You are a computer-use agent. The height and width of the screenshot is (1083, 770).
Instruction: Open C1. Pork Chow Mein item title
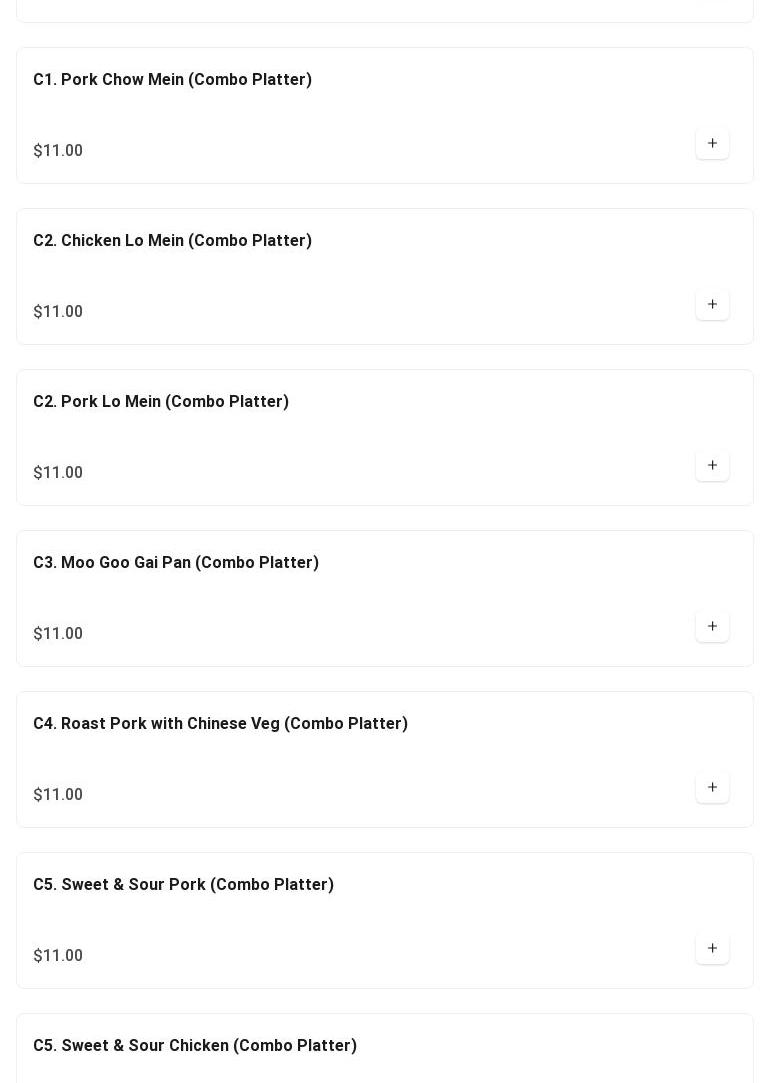(x=172, y=80)
